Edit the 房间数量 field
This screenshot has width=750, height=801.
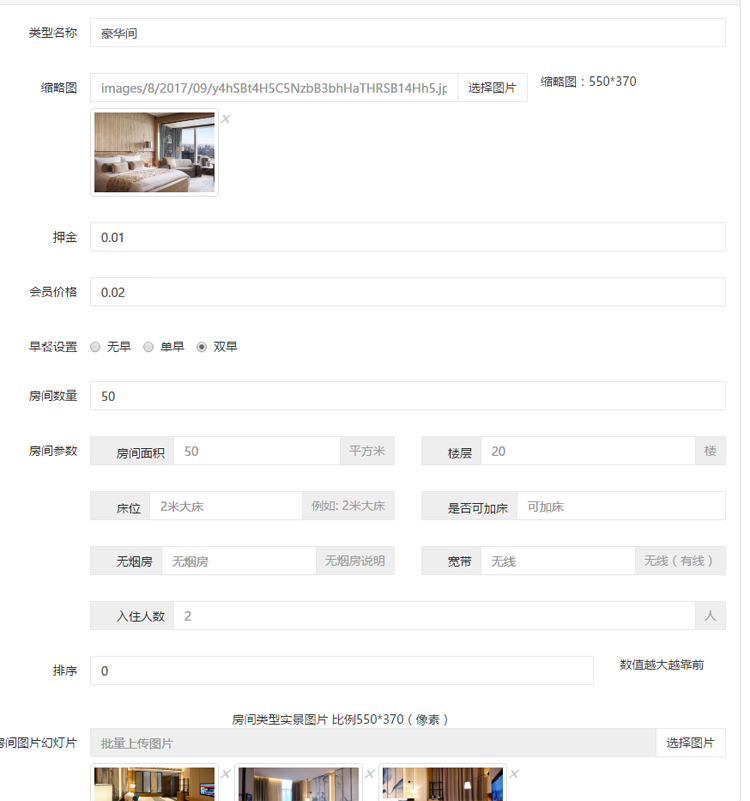tap(407, 396)
